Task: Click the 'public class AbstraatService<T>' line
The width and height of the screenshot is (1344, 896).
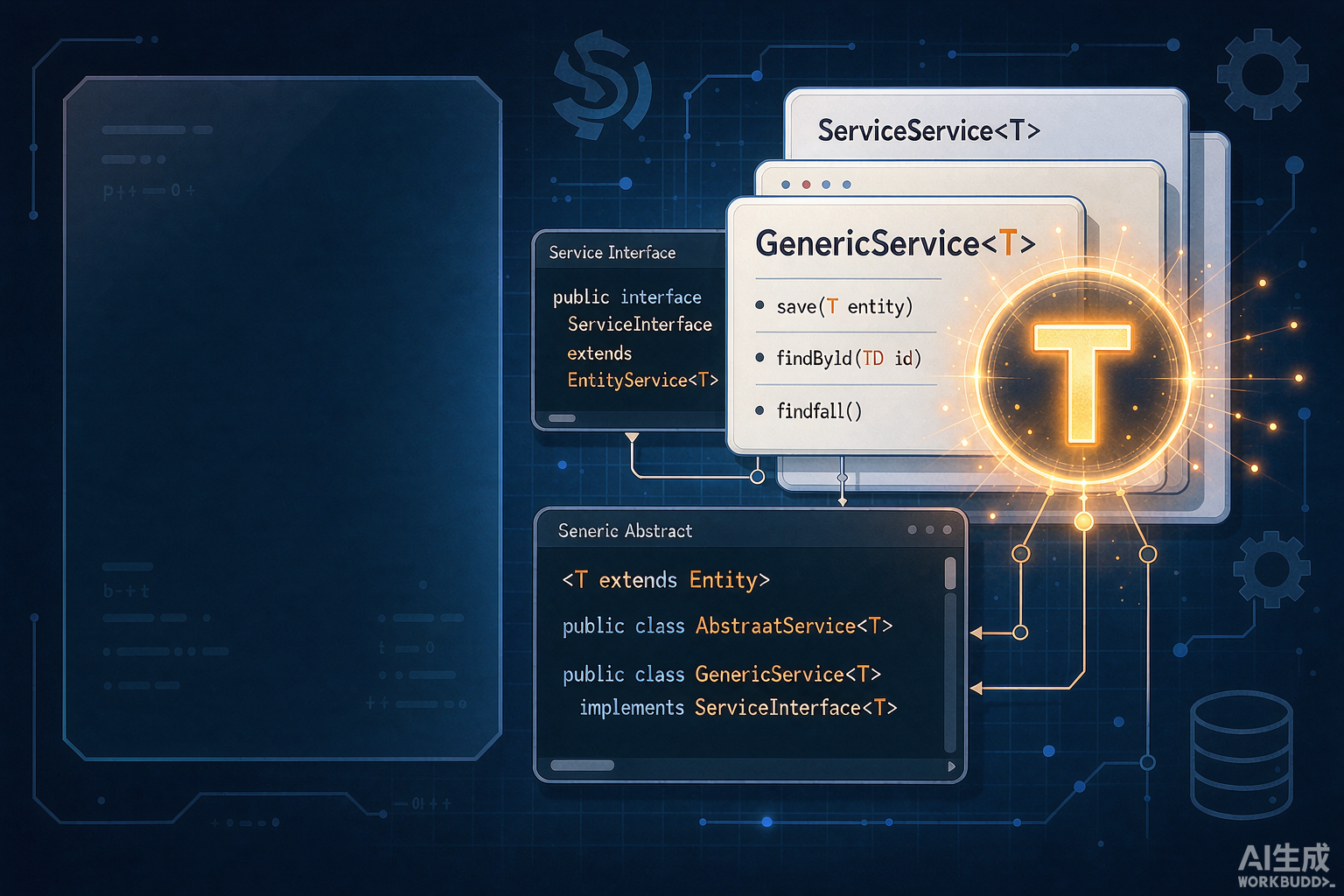Action: pyautogui.click(x=727, y=626)
